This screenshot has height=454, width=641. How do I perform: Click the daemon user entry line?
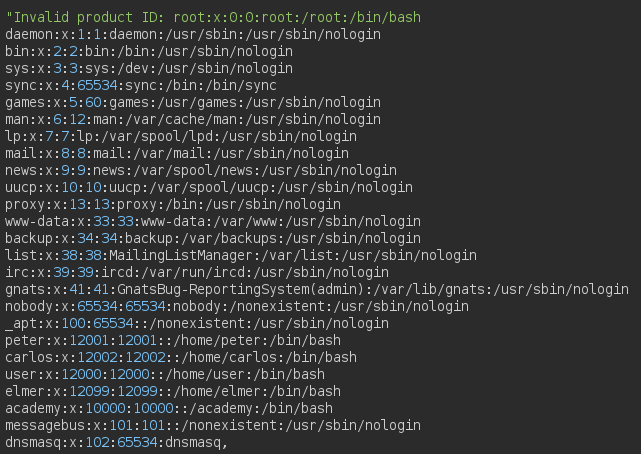tap(193, 34)
